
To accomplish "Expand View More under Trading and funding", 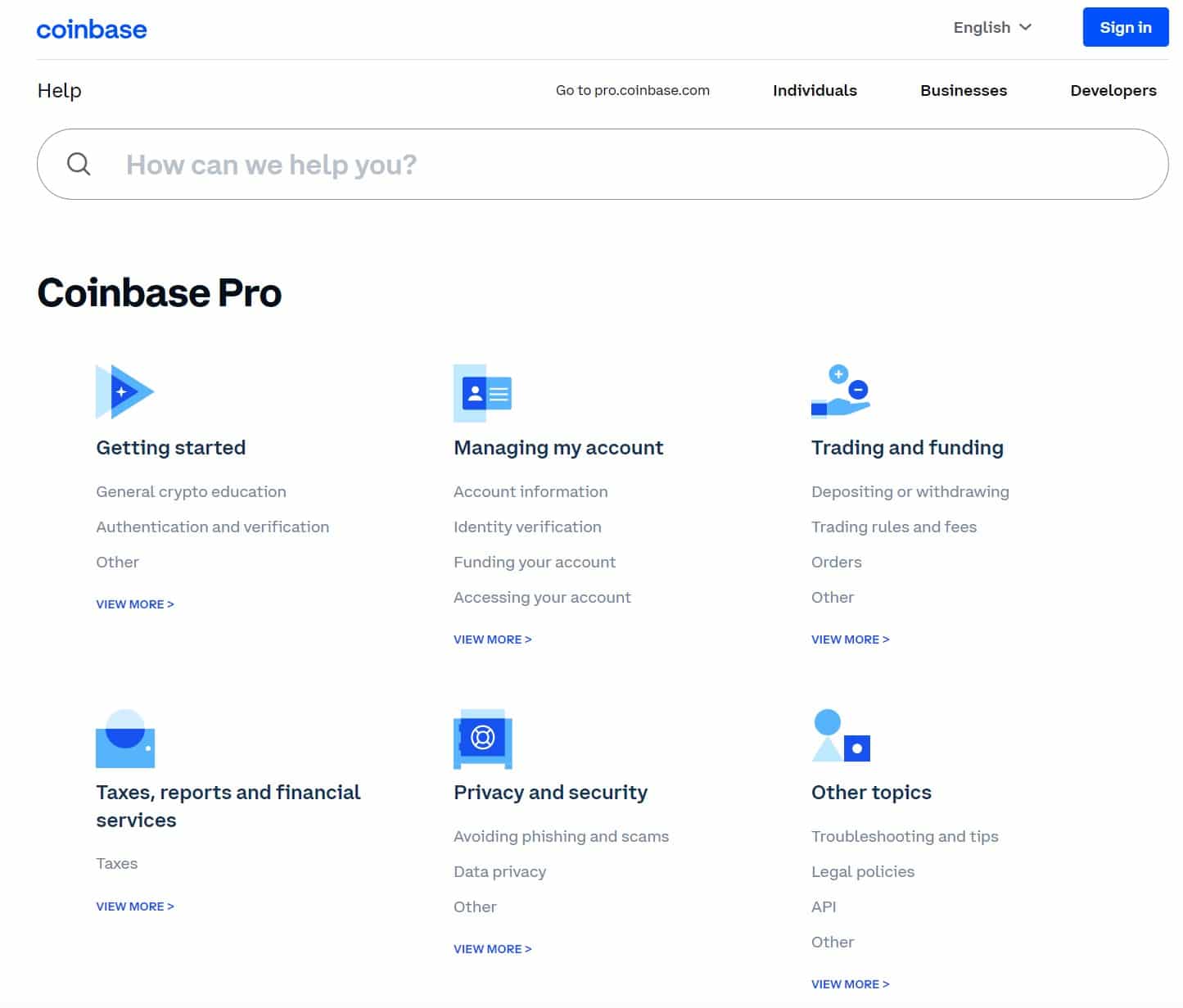I will coord(851,640).
